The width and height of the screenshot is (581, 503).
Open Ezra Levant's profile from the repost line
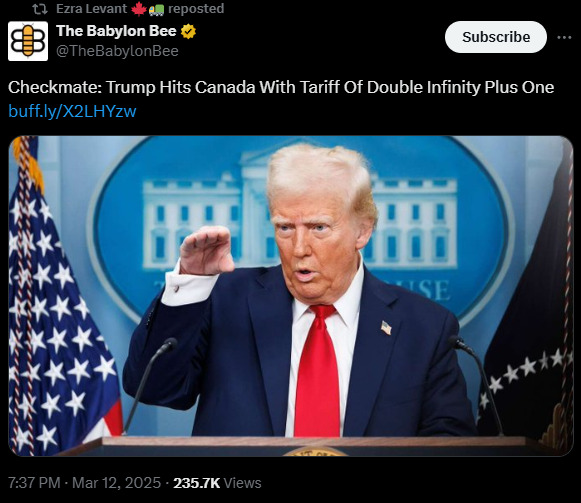click(91, 9)
